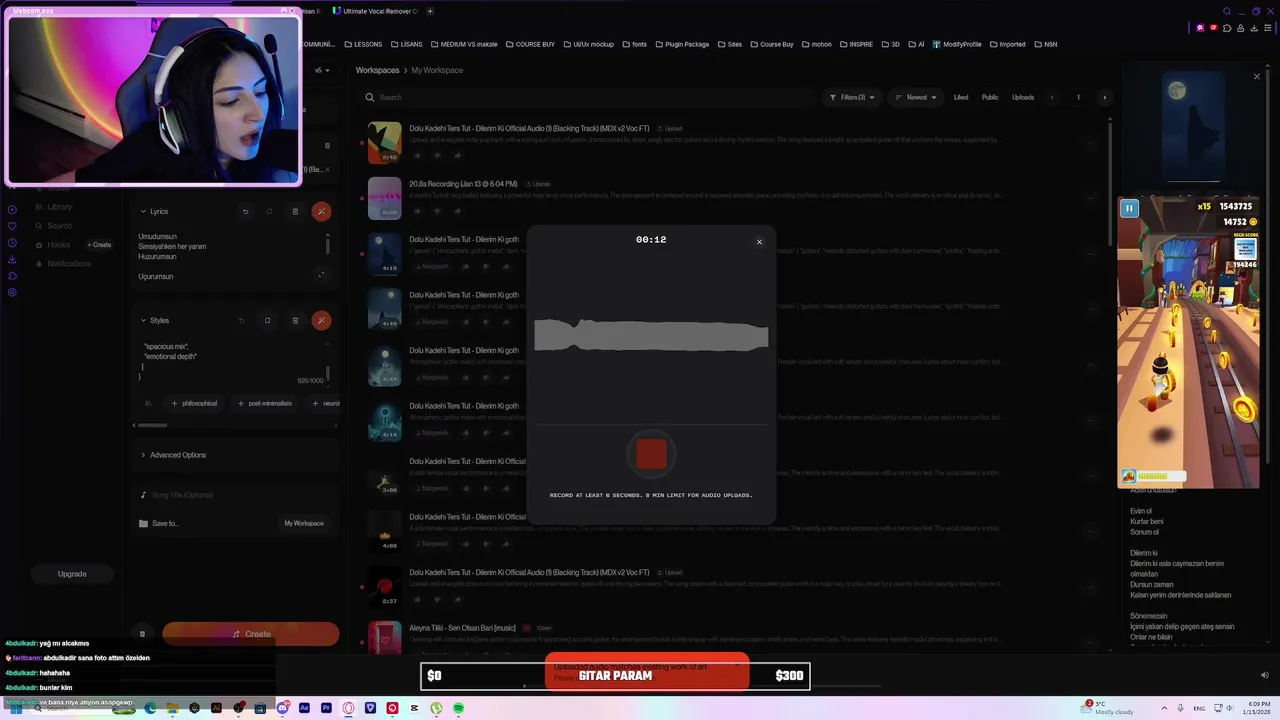
Task: Open a new browser tab with plus
Action: [x=430, y=11]
